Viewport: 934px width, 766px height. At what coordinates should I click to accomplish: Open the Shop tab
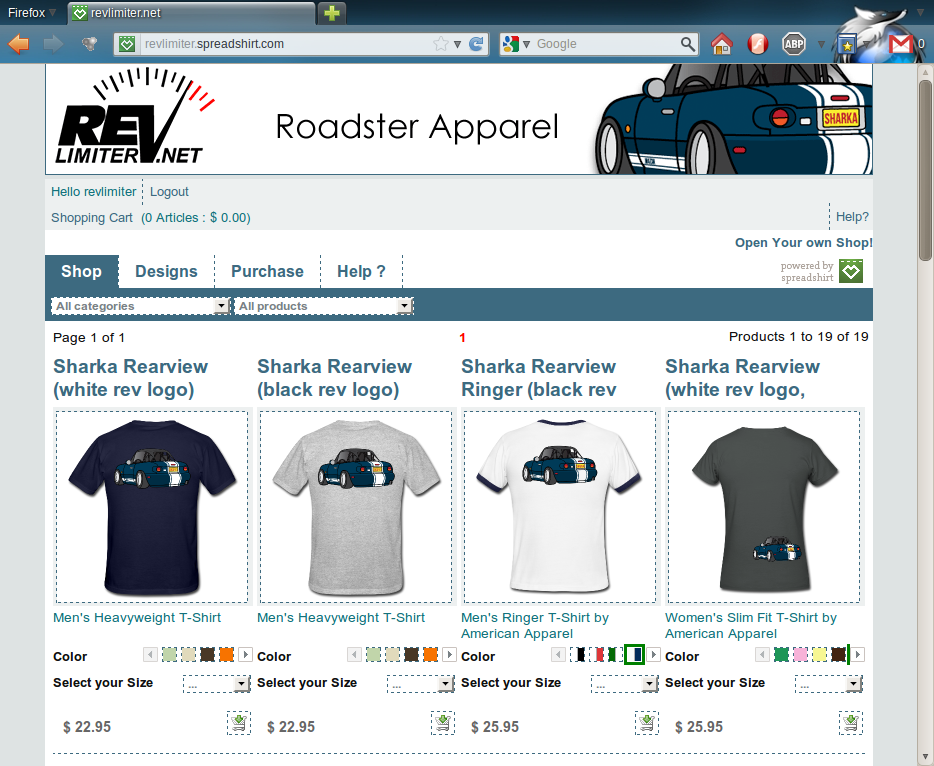[x=82, y=272]
